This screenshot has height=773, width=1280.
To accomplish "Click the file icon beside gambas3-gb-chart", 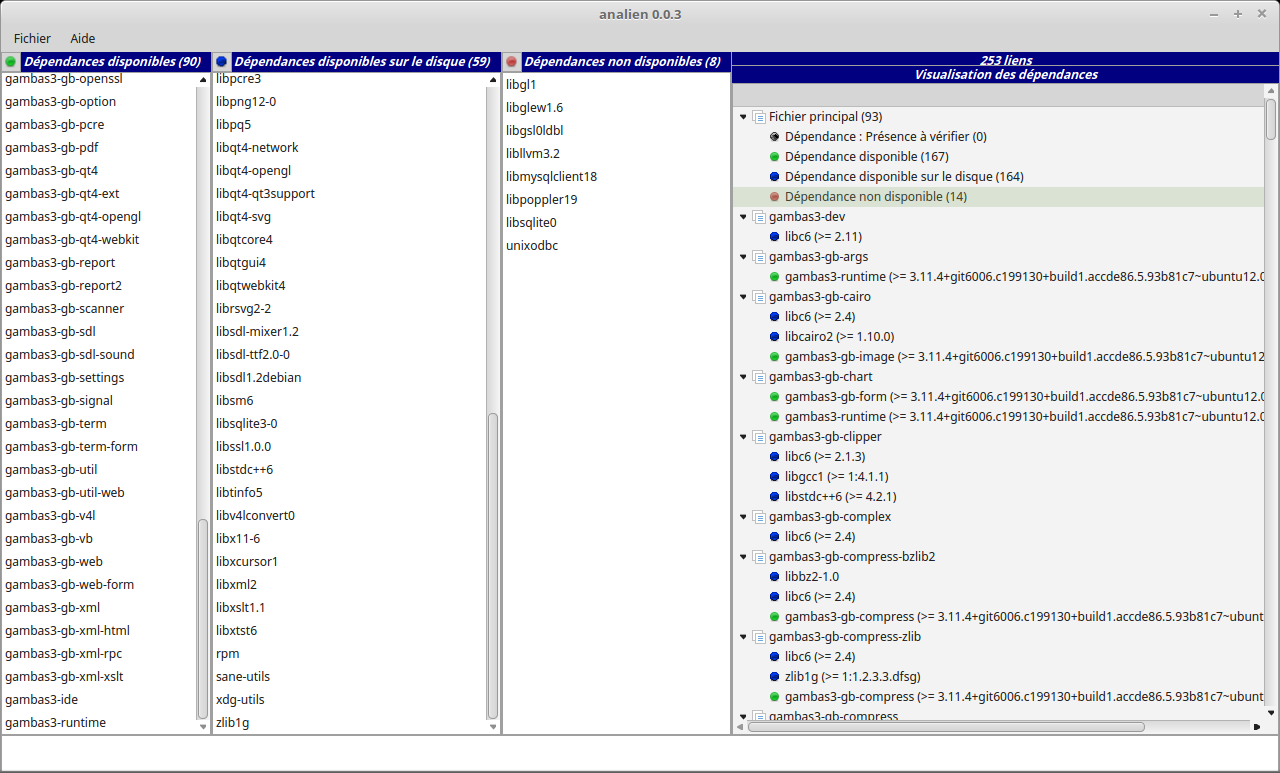I will click(x=758, y=376).
